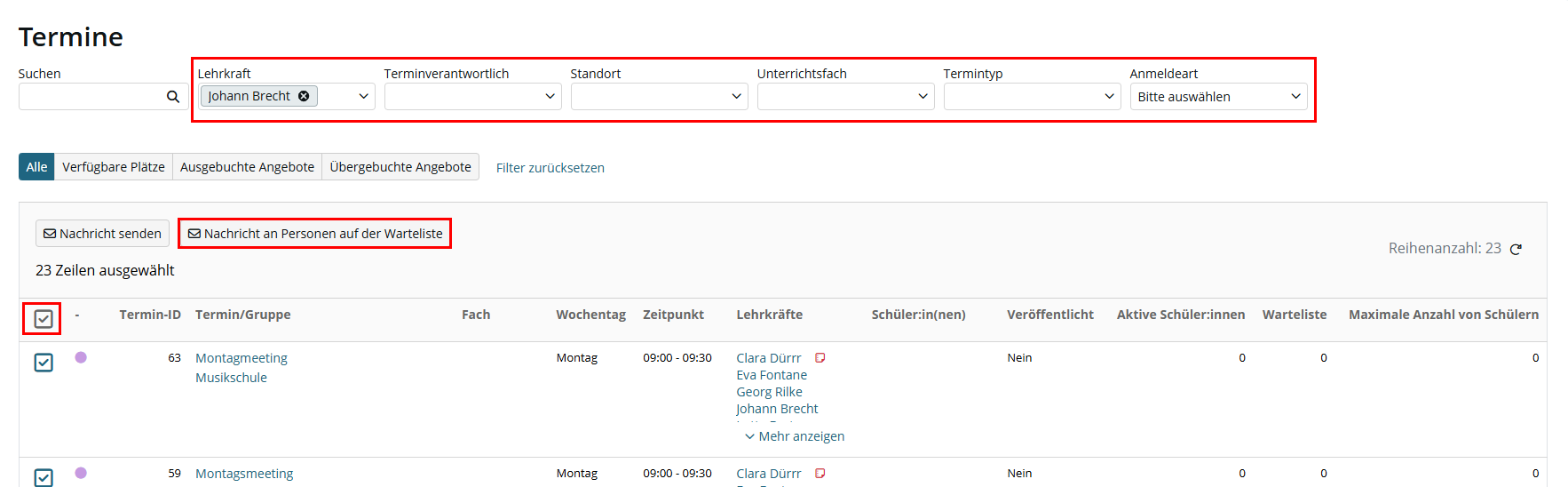Click the note icon beside Clara Dürrr, row 59
Screen dimensions: 1568x487
click(x=820, y=474)
